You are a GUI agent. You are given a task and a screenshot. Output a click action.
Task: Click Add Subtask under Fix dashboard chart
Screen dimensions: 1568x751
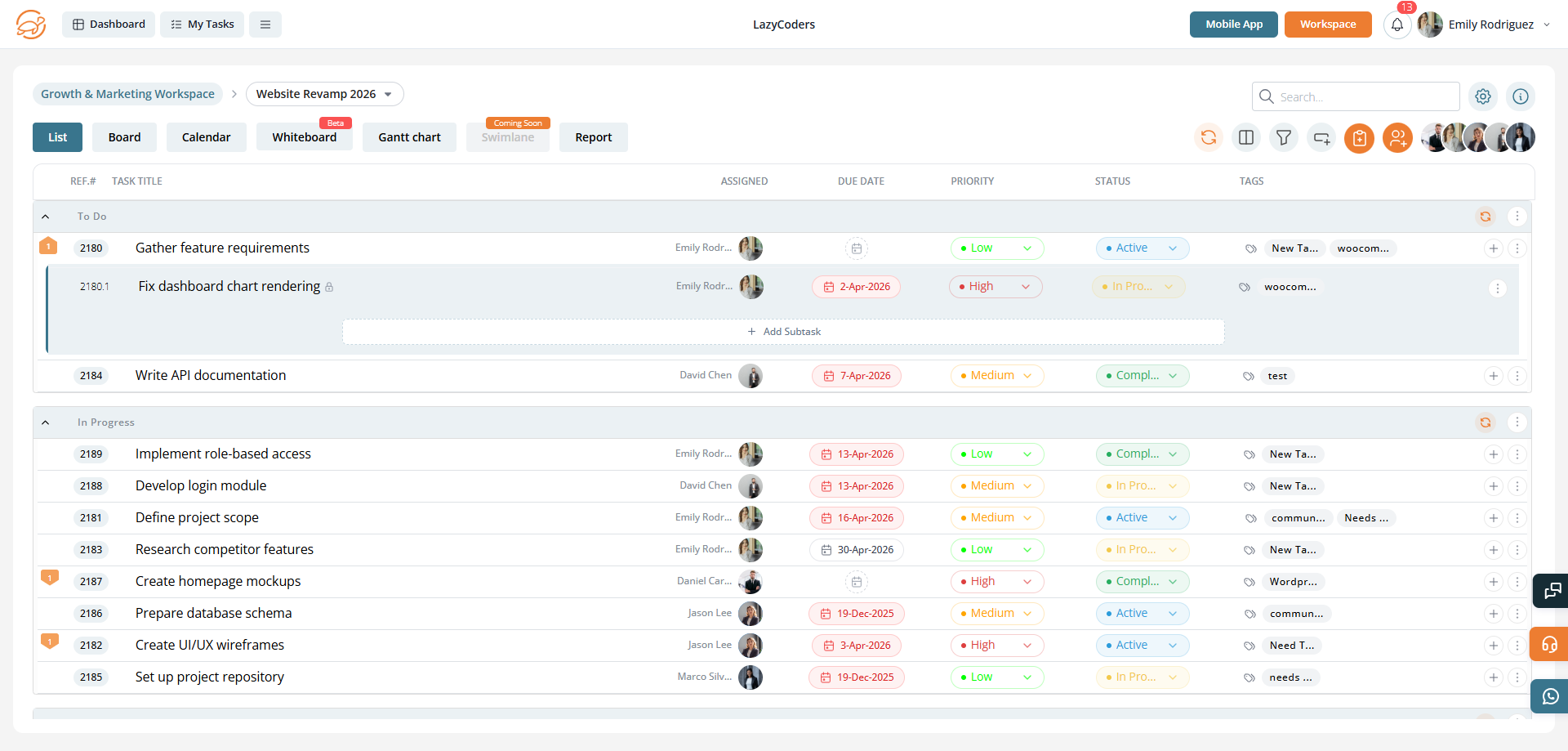point(783,332)
